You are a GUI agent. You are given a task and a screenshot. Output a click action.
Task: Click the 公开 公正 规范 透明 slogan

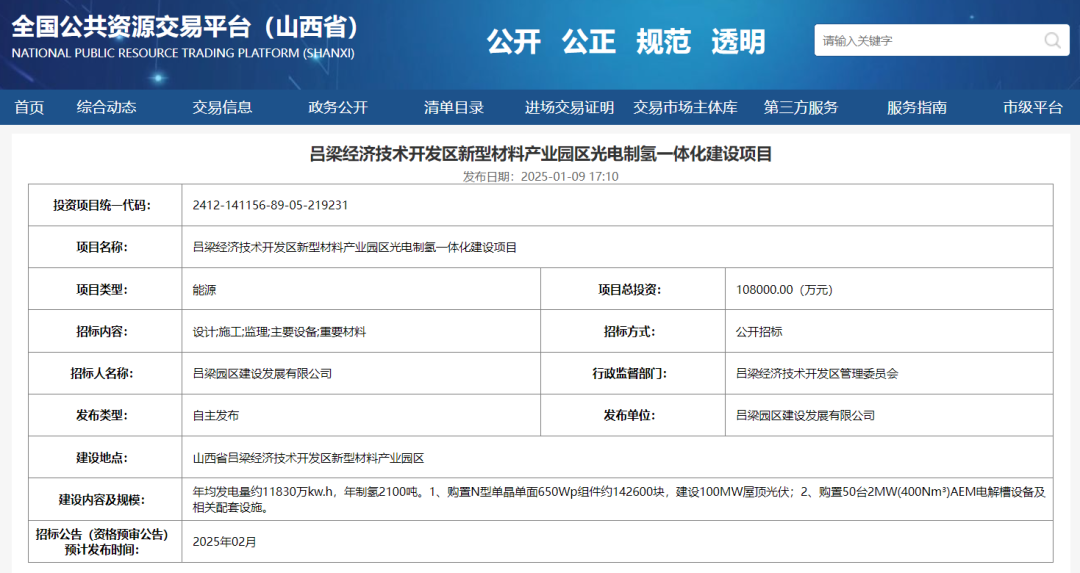pos(626,41)
